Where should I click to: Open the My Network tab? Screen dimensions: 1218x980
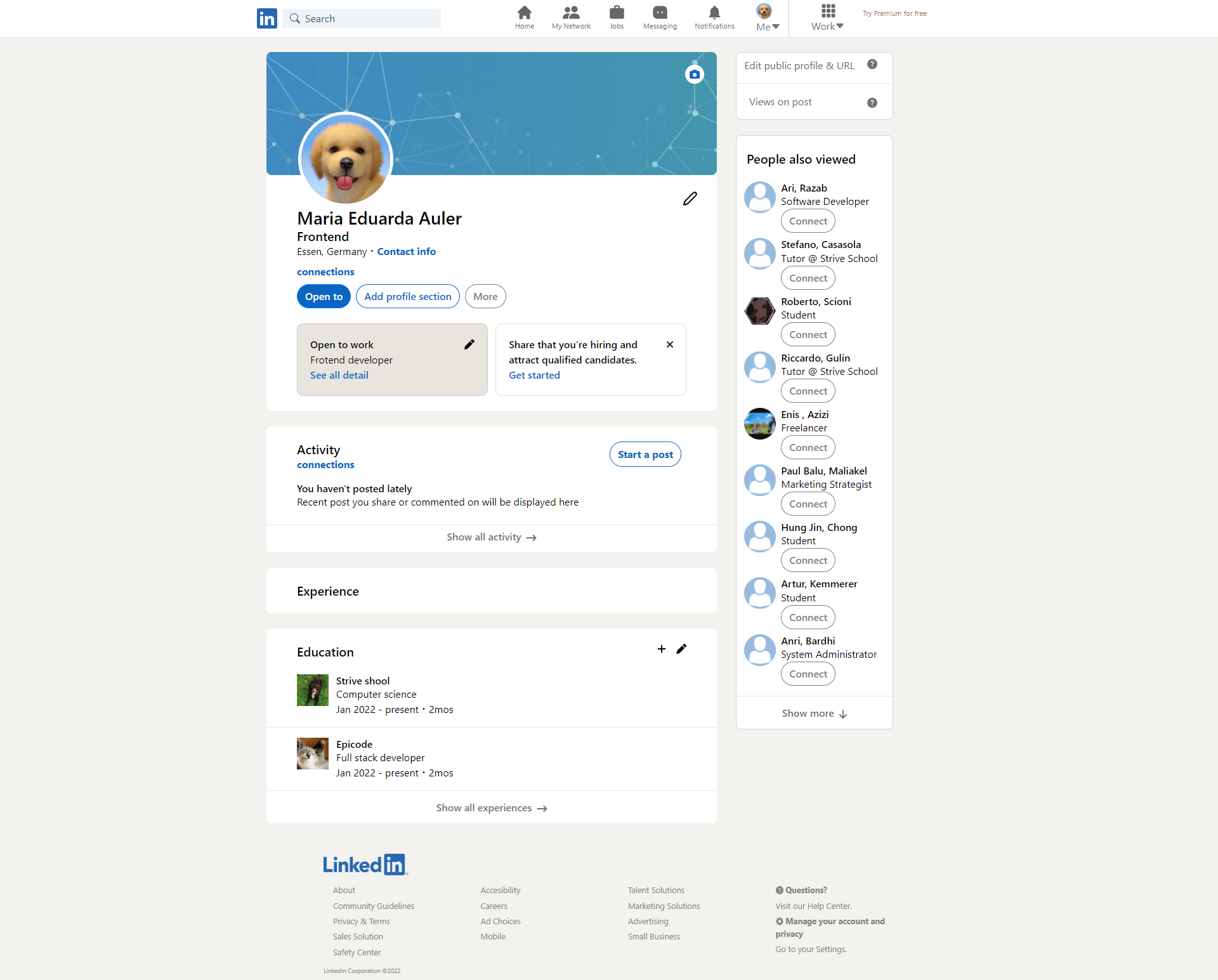(x=571, y=17)
